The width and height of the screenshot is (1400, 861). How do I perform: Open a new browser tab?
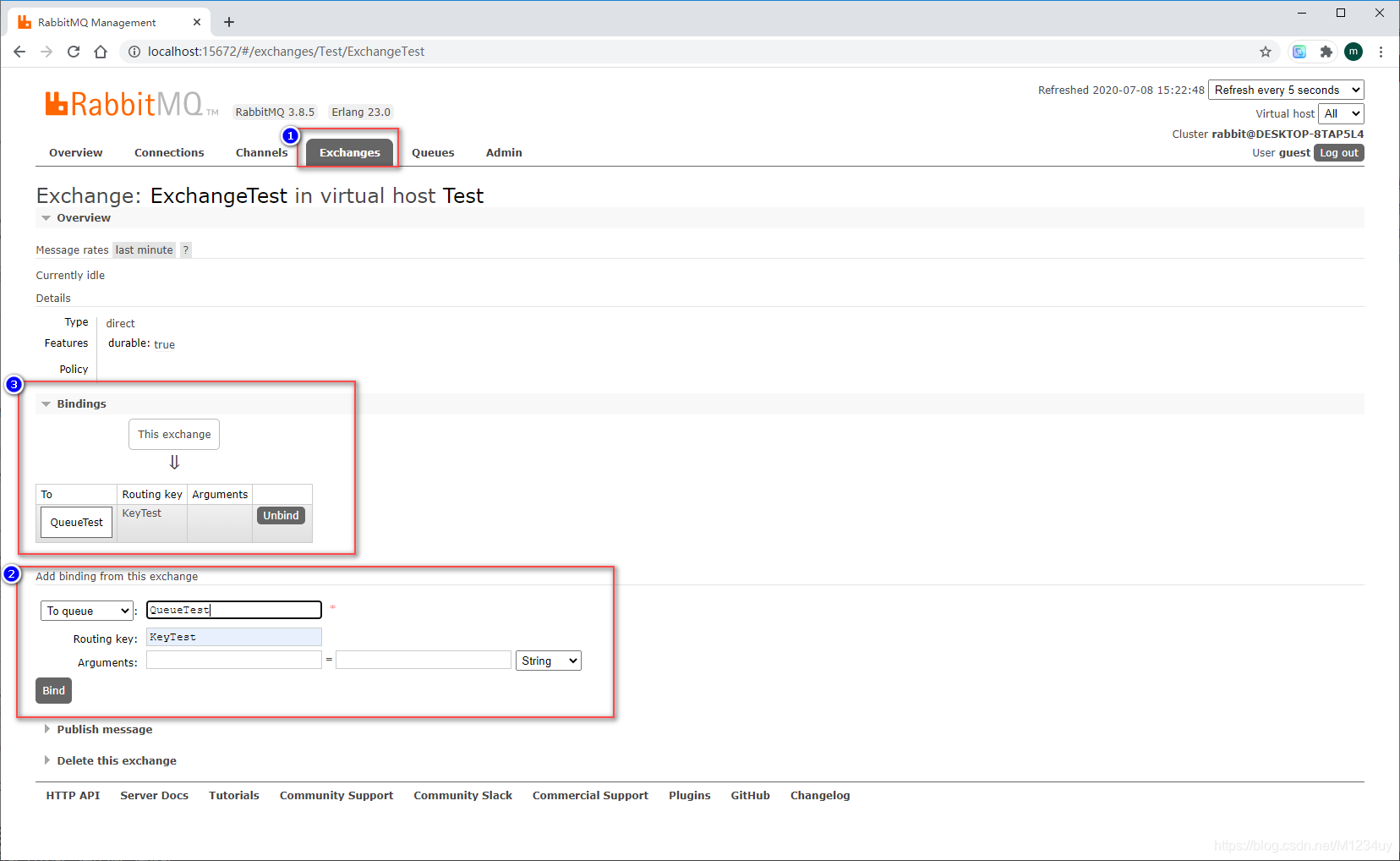point(229,22)
